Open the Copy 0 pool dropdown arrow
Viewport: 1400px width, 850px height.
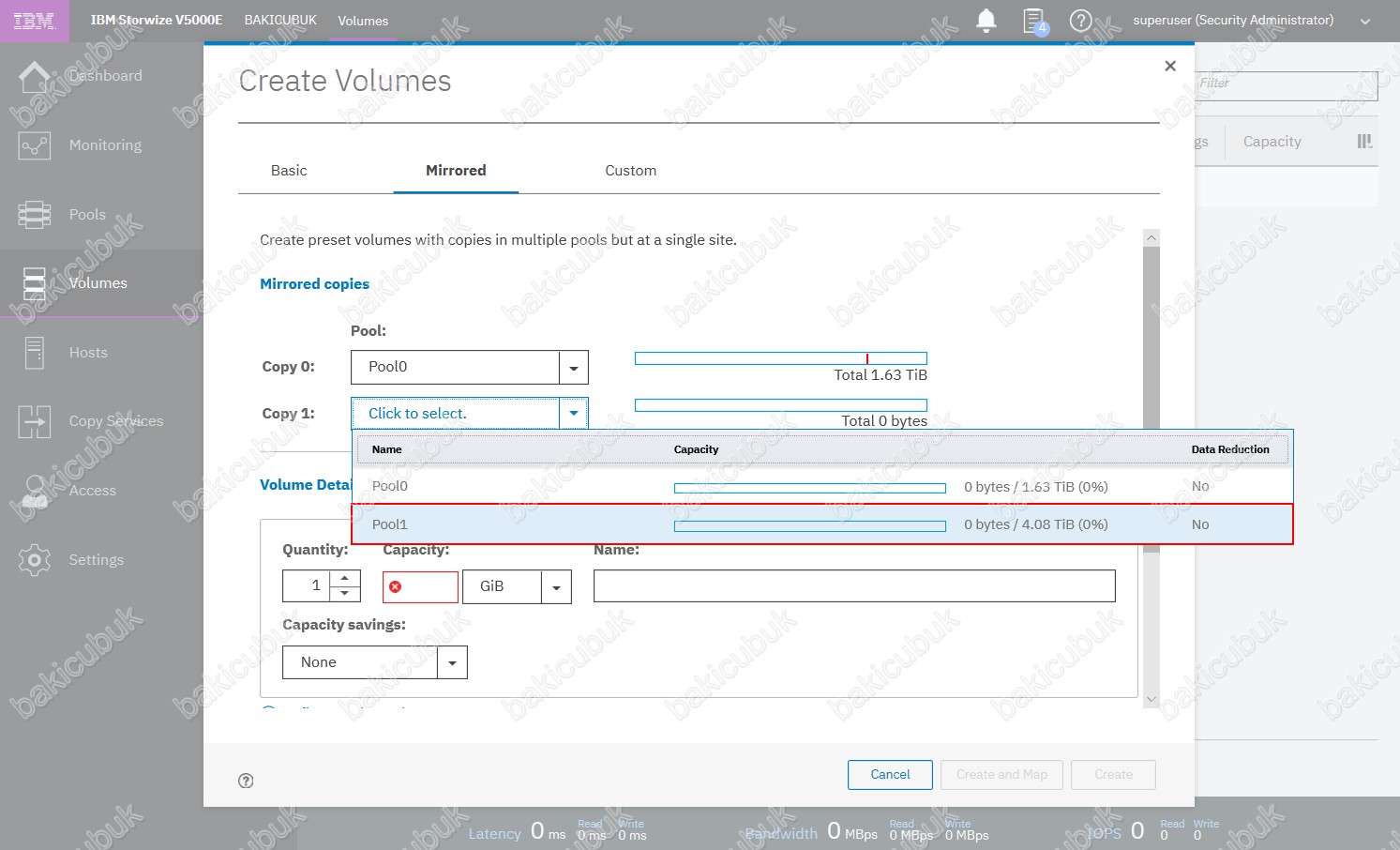(x=574, y=368)
